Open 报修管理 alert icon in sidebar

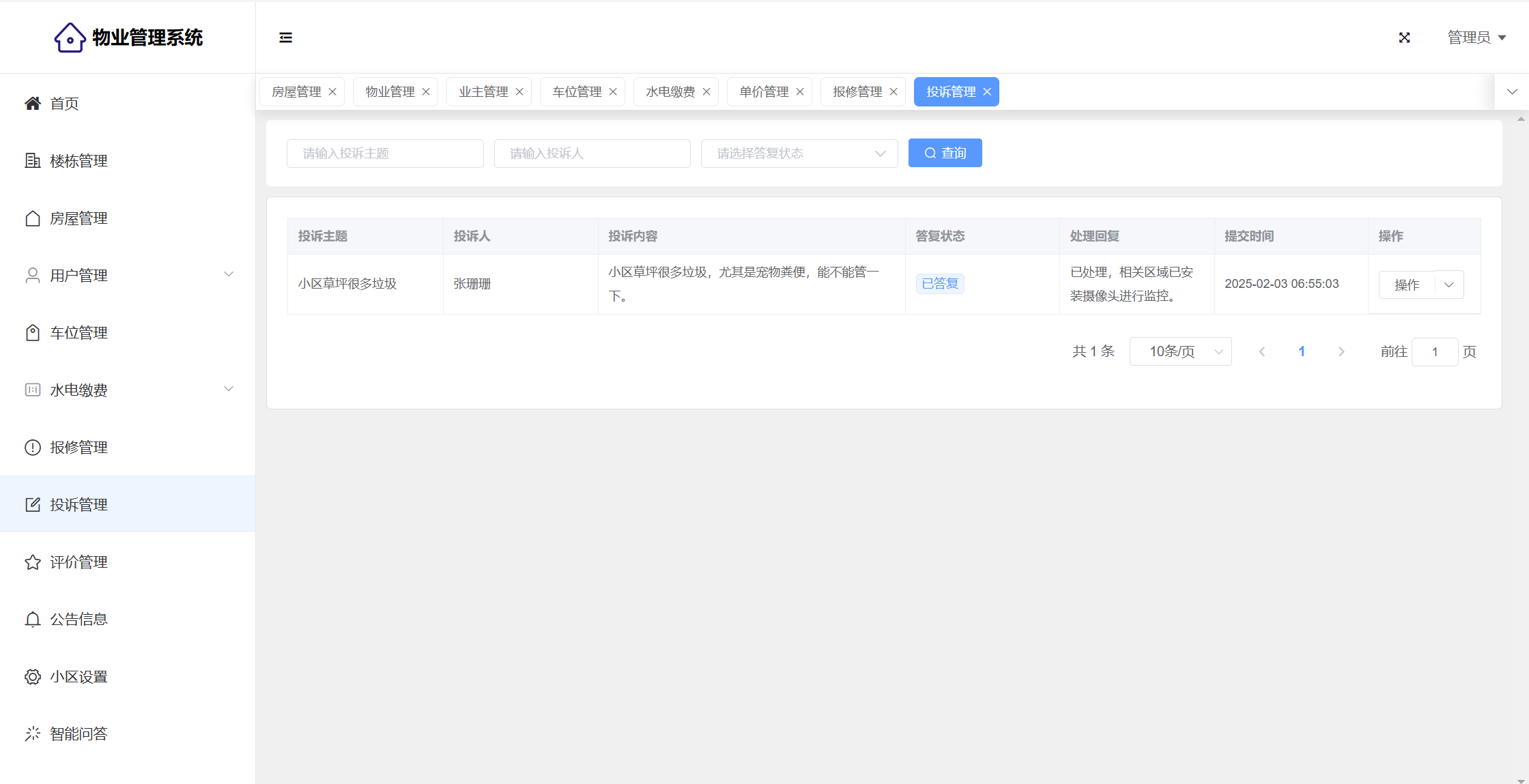click(x=33, y=448)
